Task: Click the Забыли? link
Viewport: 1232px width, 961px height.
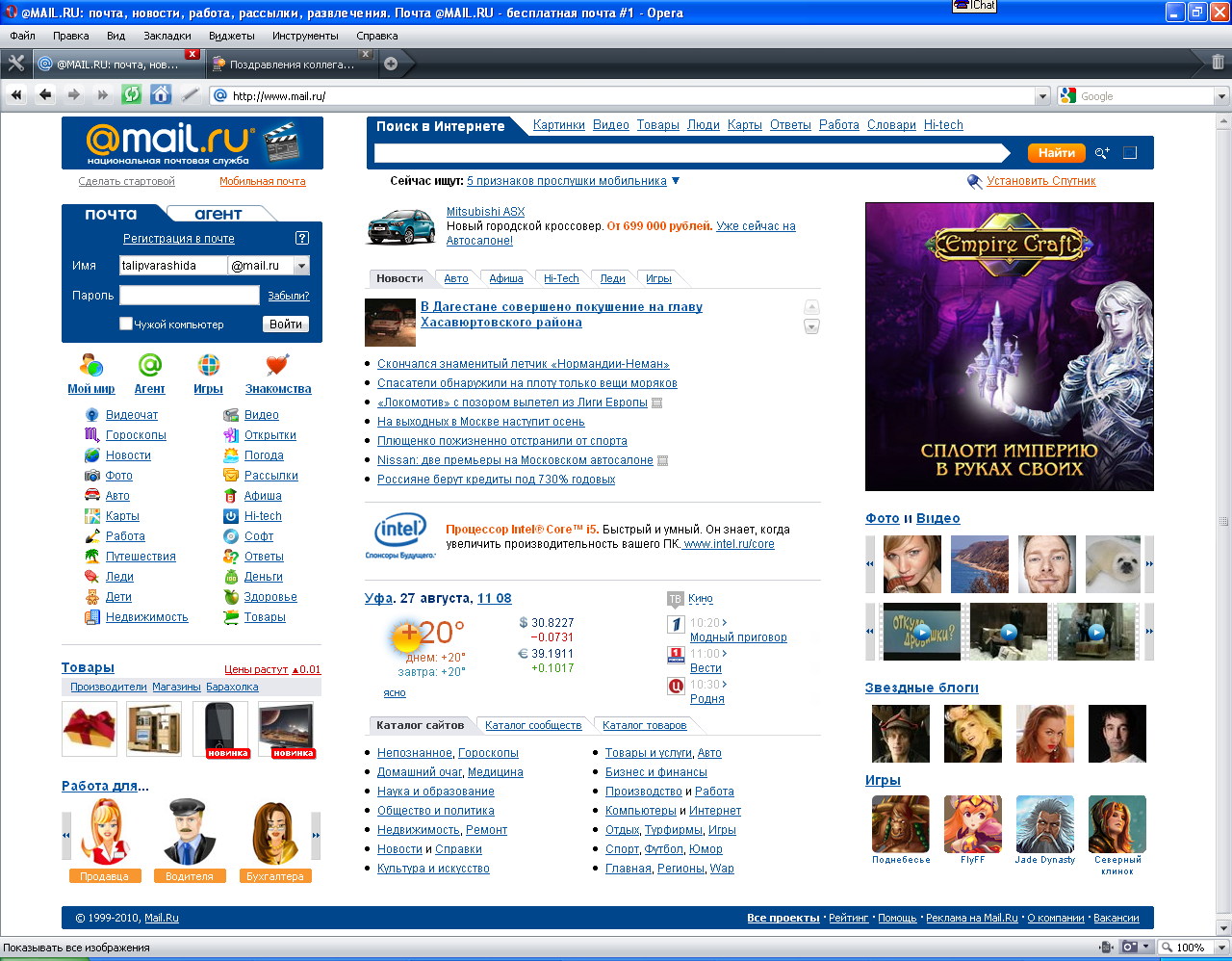Action: coord(289,296)
